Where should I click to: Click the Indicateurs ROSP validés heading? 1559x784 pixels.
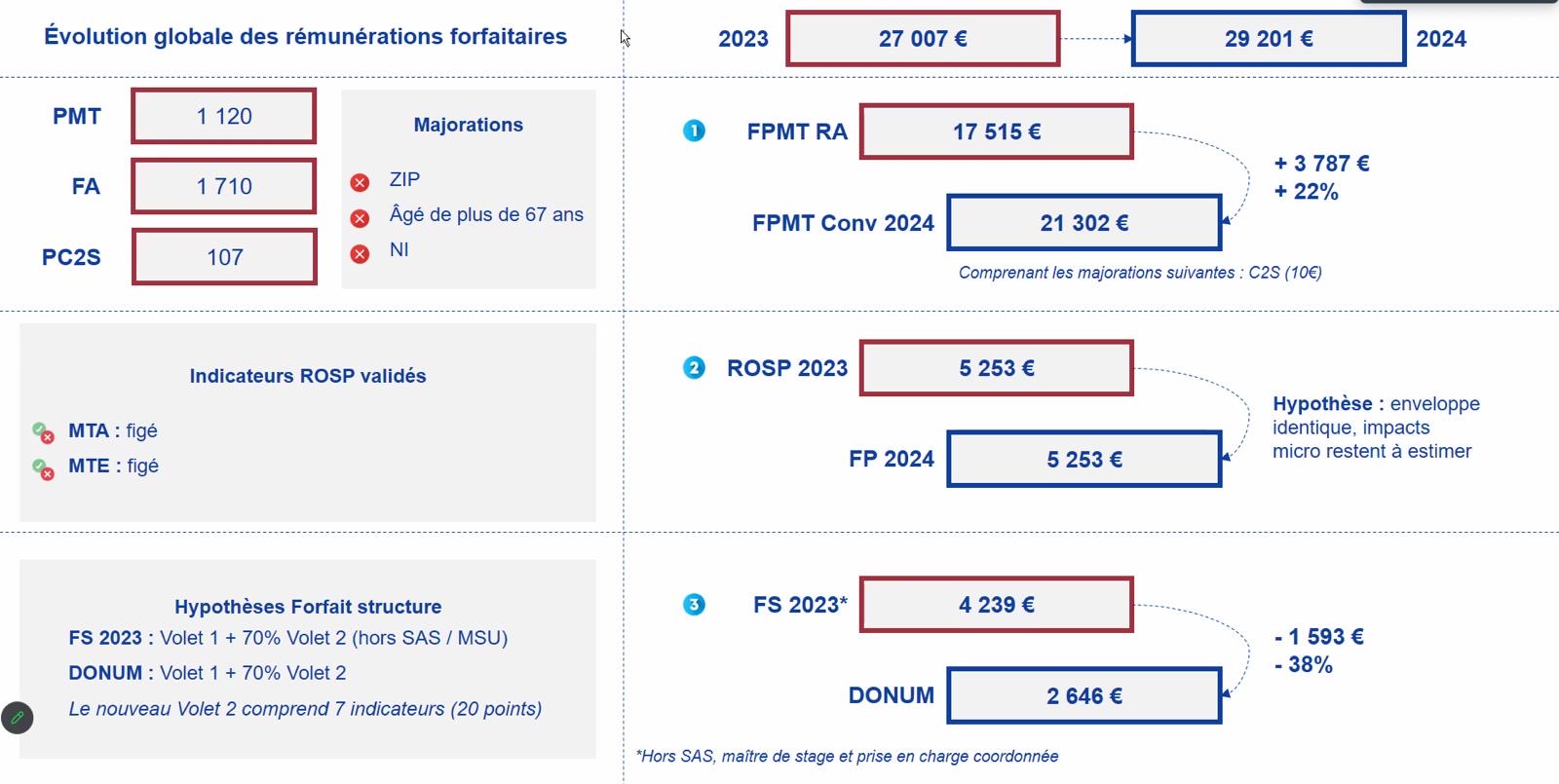(x=308, y=376)
